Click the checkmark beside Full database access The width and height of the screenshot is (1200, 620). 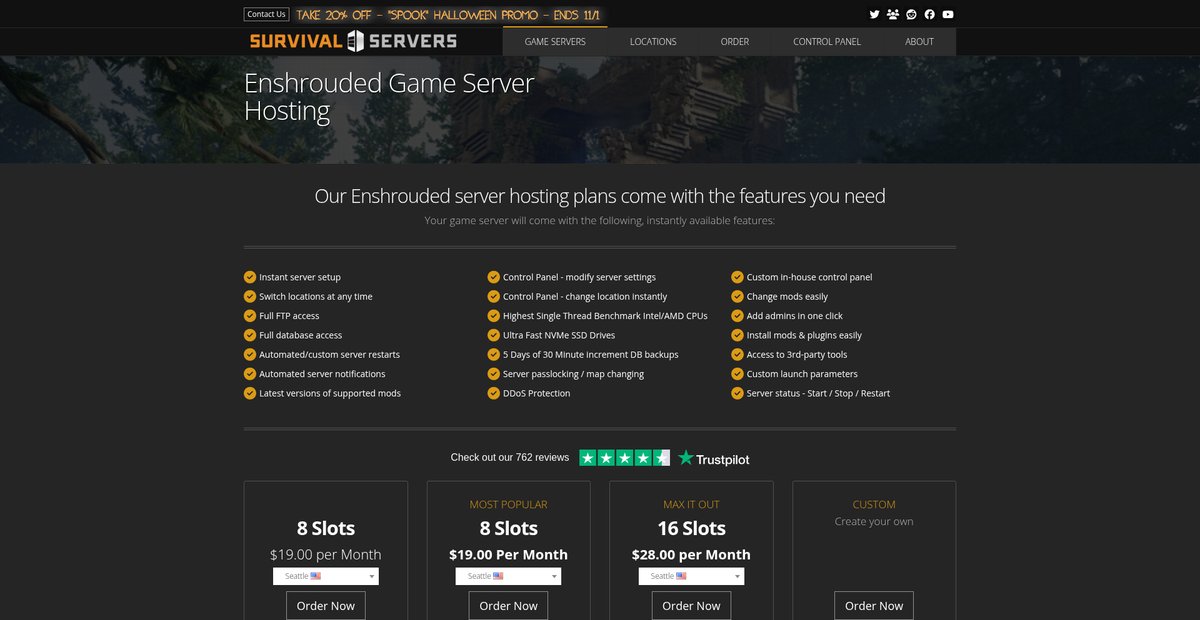[x=250, y=335]
